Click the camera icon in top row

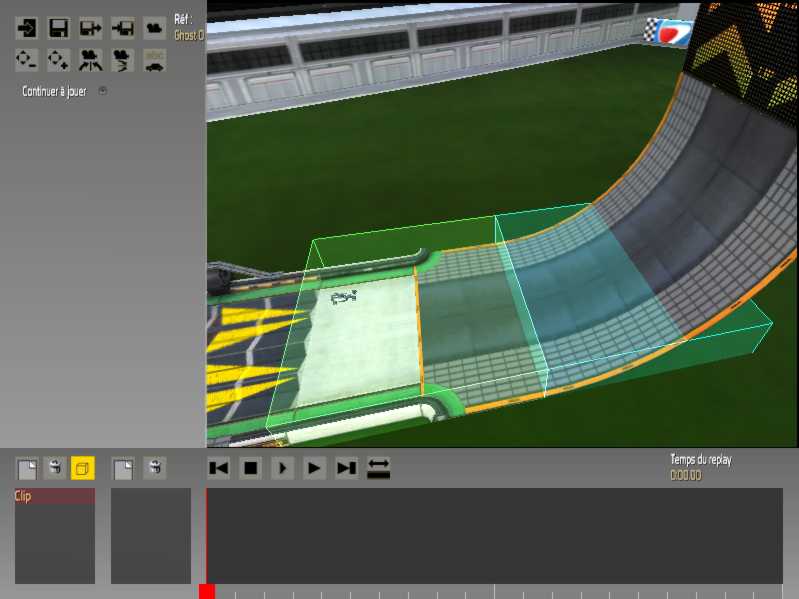tap(154, 29)
